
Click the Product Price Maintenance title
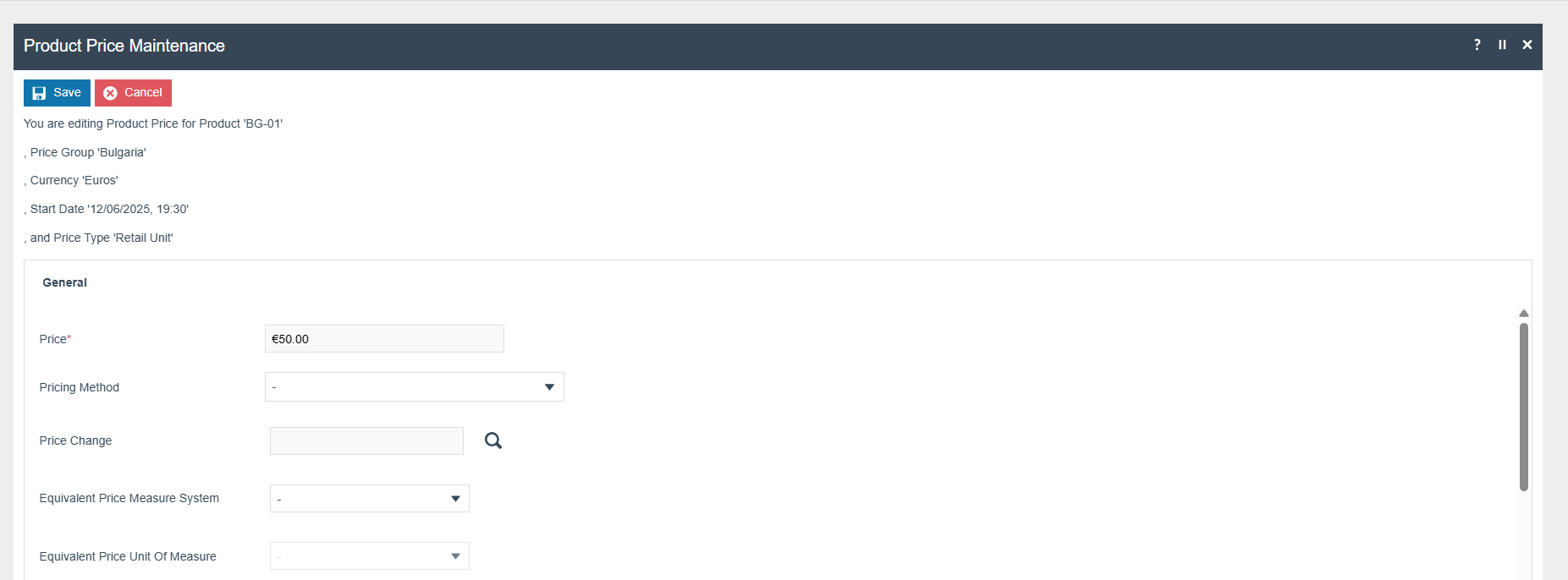click(124, 46)
